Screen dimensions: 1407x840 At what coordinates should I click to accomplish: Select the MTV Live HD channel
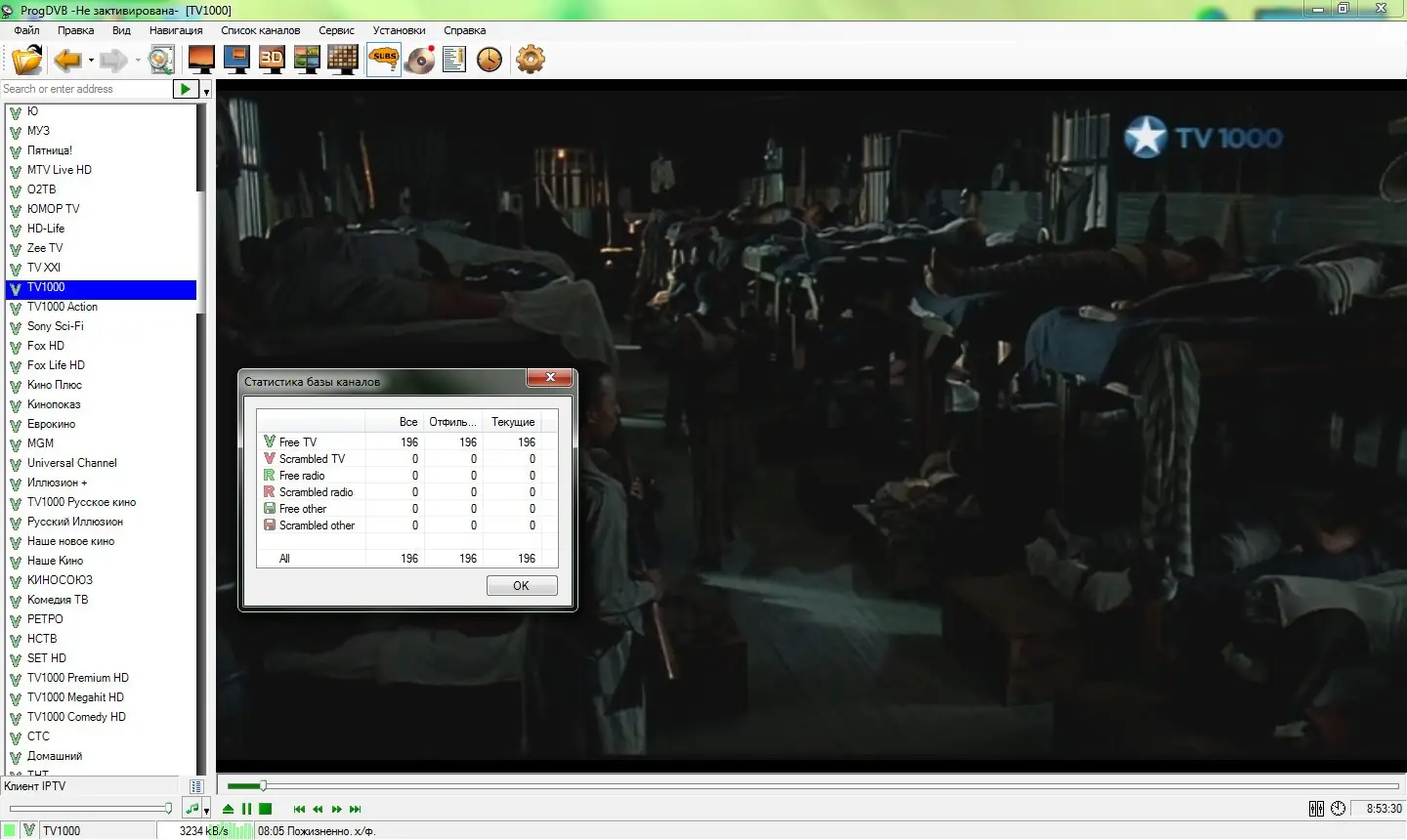coord(102,170)
